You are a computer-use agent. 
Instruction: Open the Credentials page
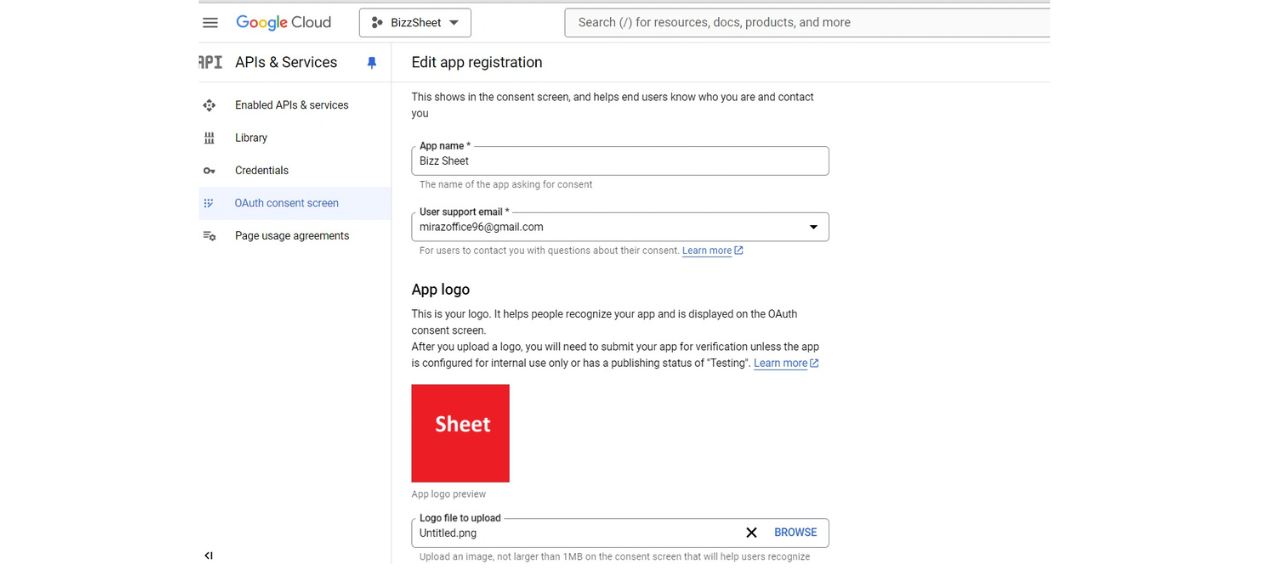click(x=262, y=171)
